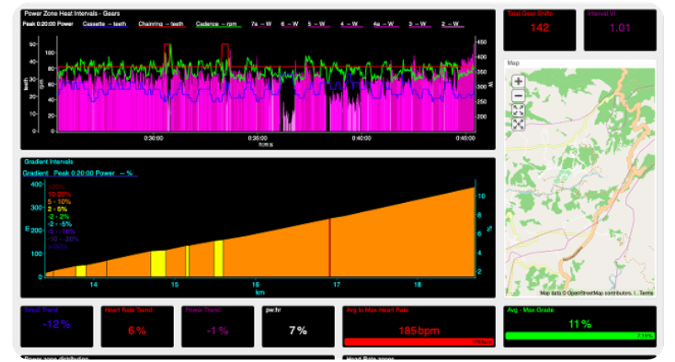Image resolution: width=675 pixels, height=362 pixels.
Task: Click the 16 km axis label
Action: [x=256, y=285]
